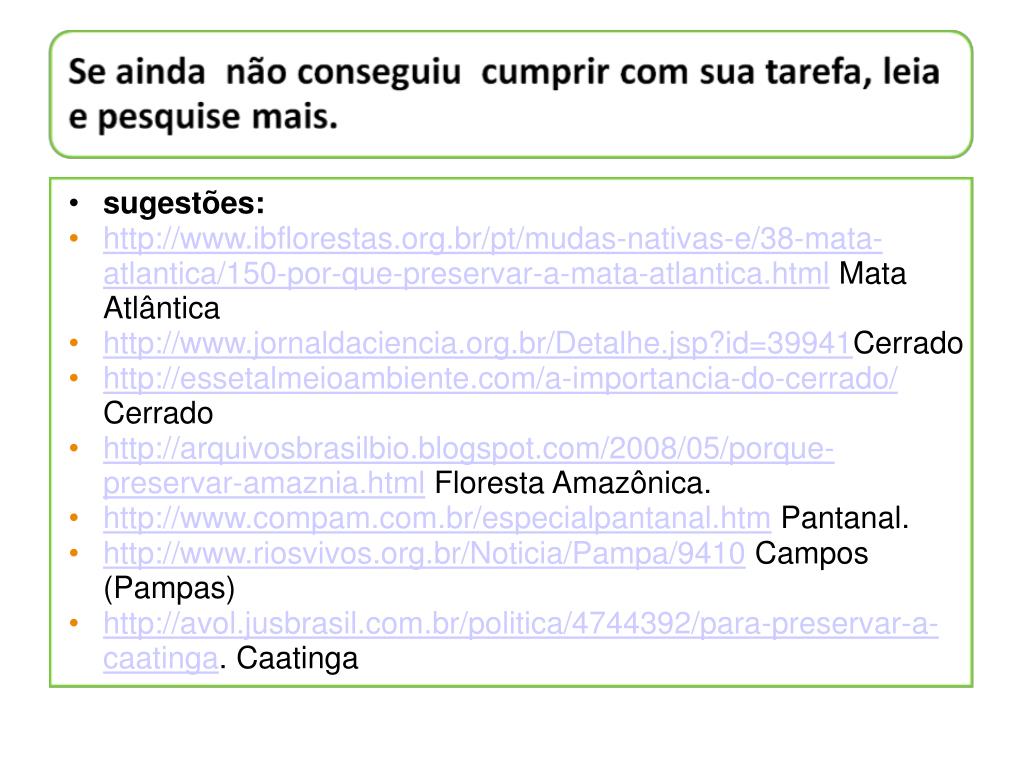Open the riosvivos.org.br Pampa link

(424, 554)
